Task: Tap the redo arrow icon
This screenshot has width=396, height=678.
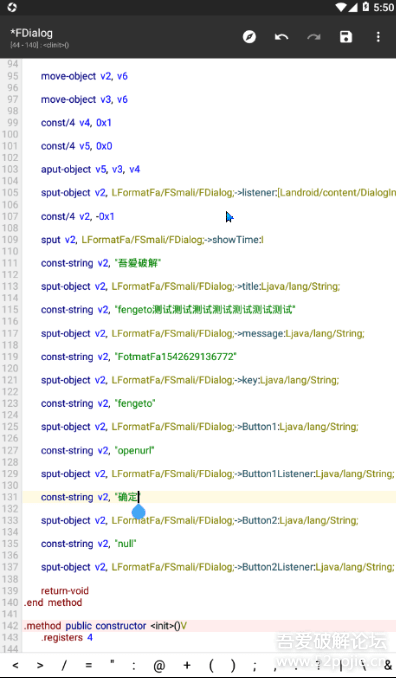Action: (314, 37)
